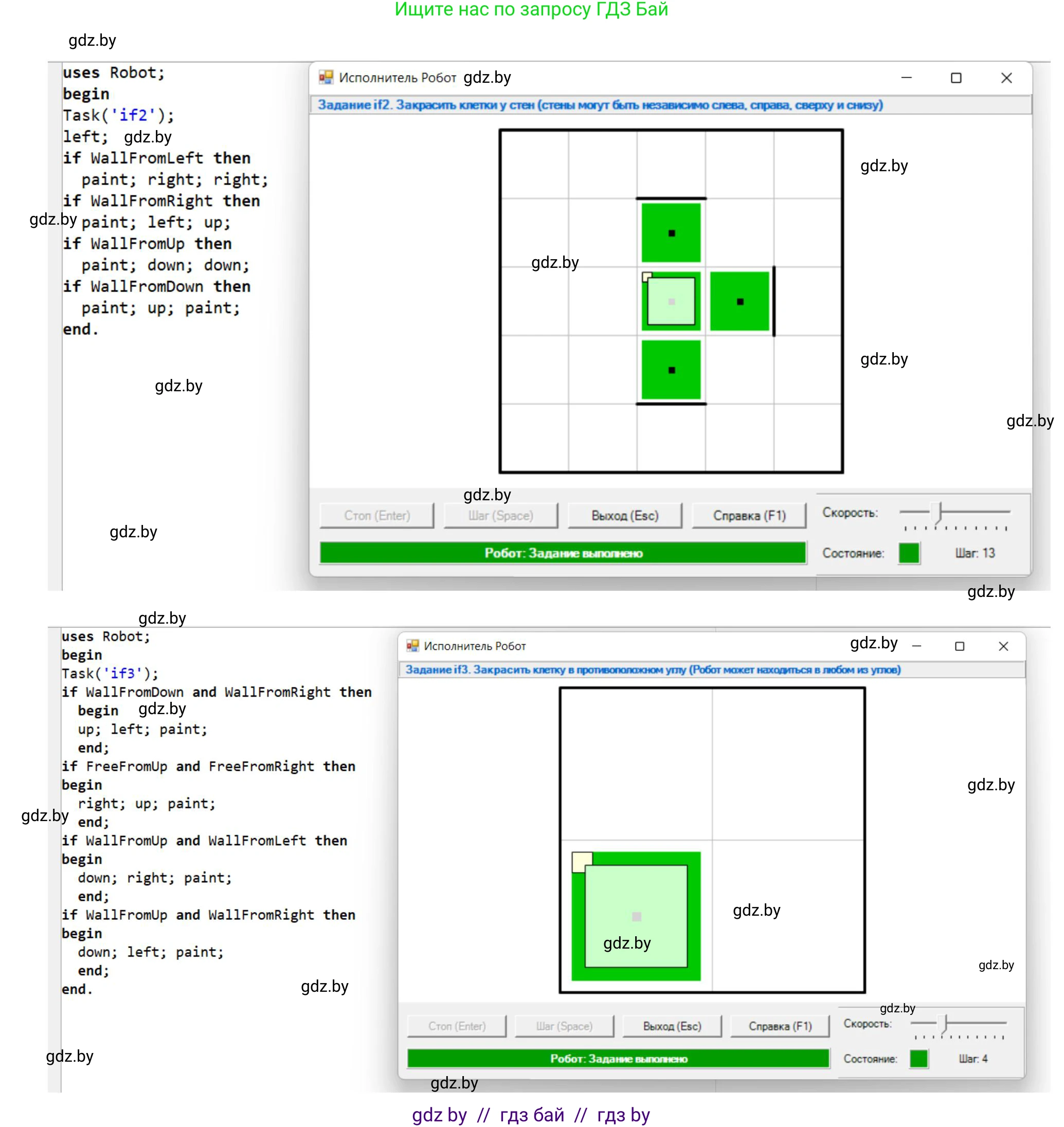Screen dimensions: 1064x1127
Task: Click the painted cell below top wall segment
Action: 671,233
